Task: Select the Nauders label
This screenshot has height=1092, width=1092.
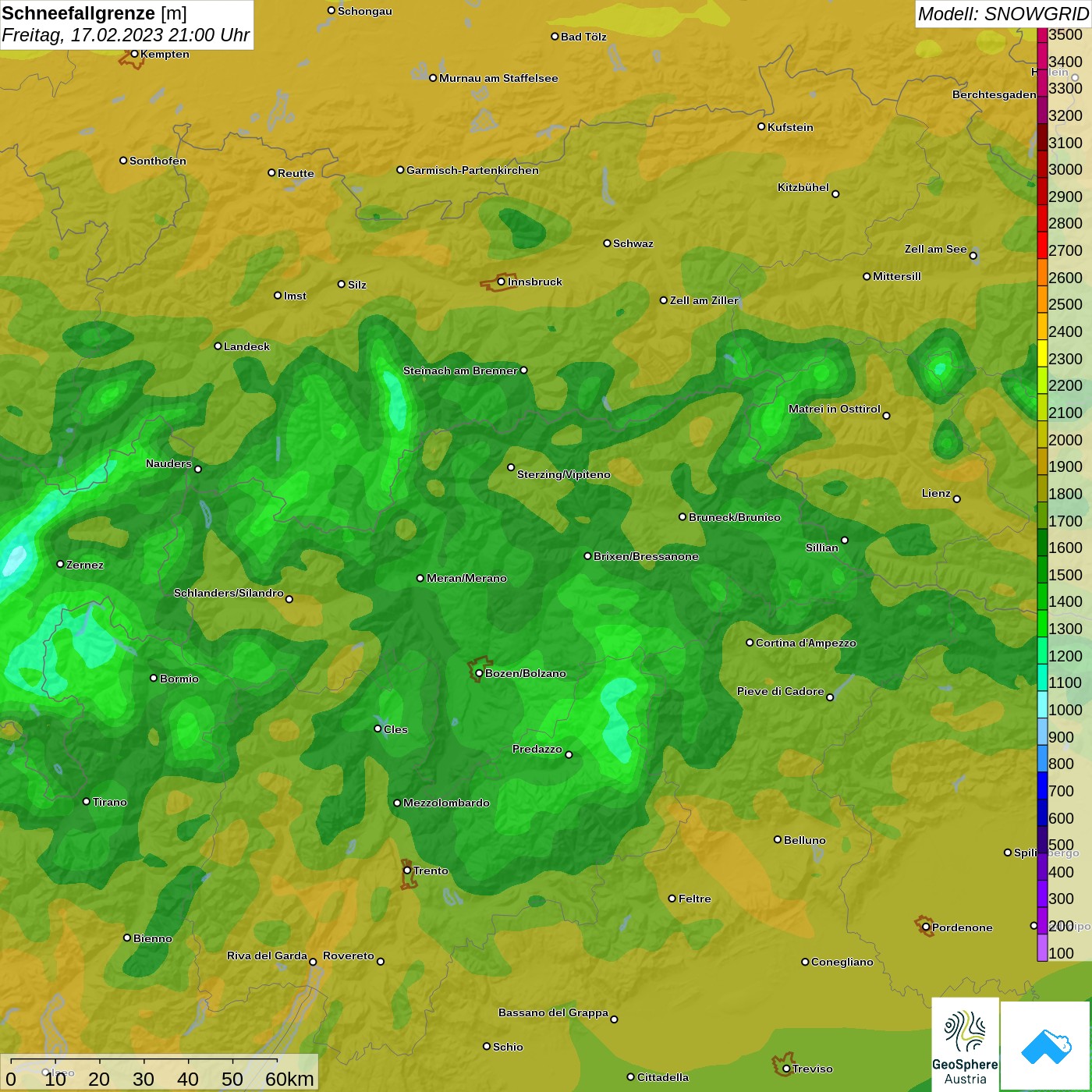Action: pos(168,463)
